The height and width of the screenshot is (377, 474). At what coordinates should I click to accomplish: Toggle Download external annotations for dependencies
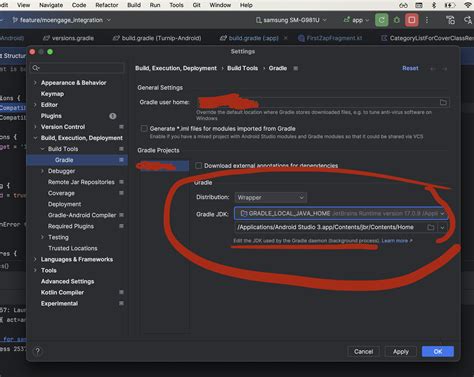[199, 165]
